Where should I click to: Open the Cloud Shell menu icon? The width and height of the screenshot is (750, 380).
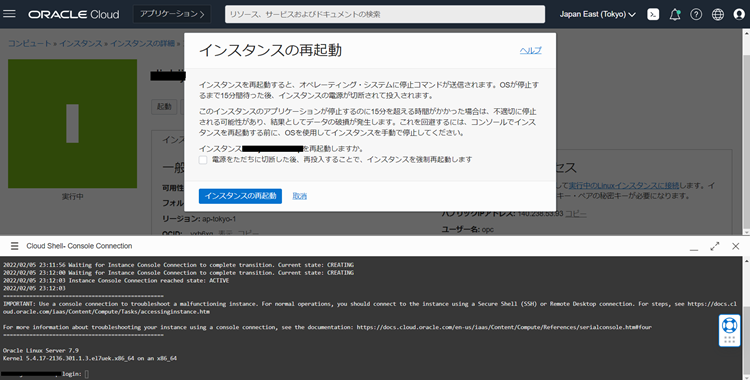[15, 246]
